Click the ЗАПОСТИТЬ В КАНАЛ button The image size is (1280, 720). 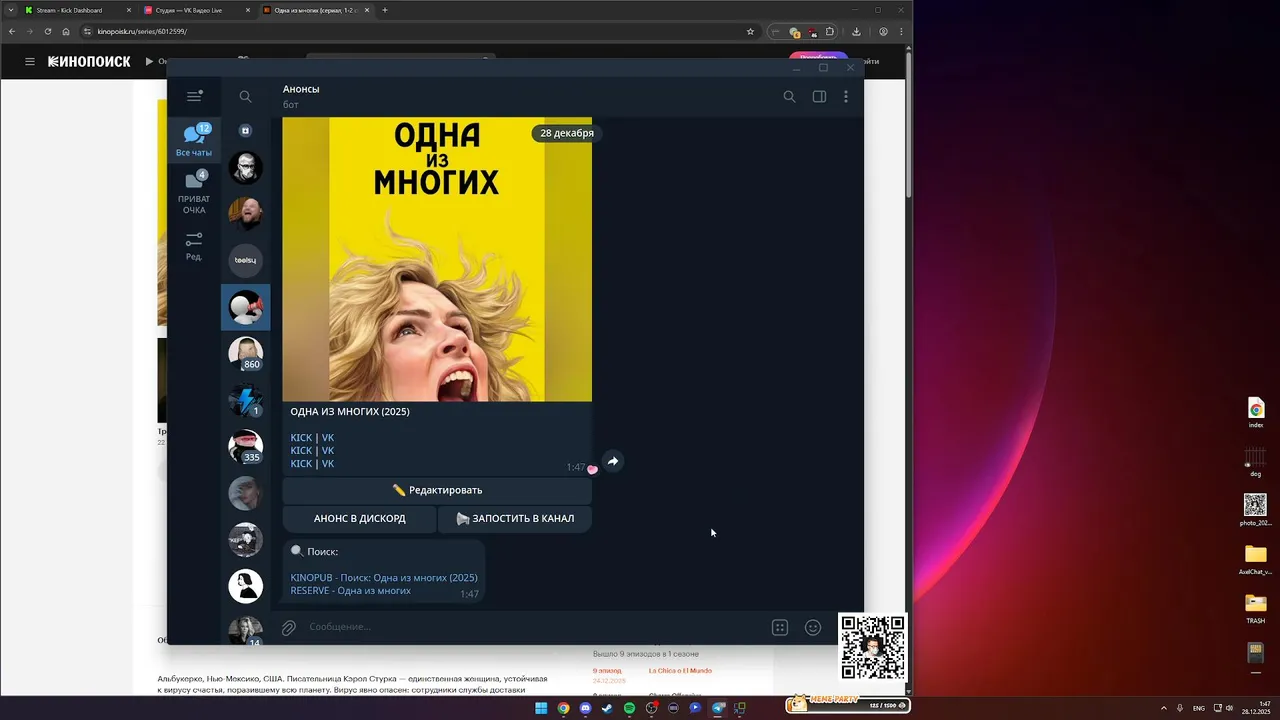(514, 518)
